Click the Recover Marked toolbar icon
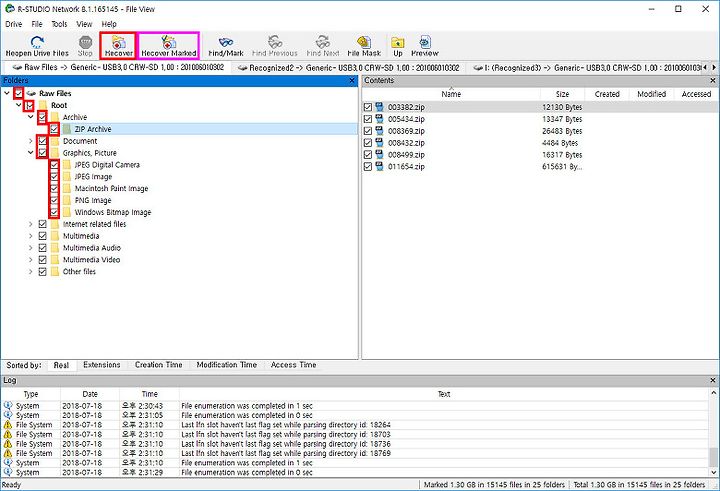Screen dimensions: 720x491 [169, 43]
